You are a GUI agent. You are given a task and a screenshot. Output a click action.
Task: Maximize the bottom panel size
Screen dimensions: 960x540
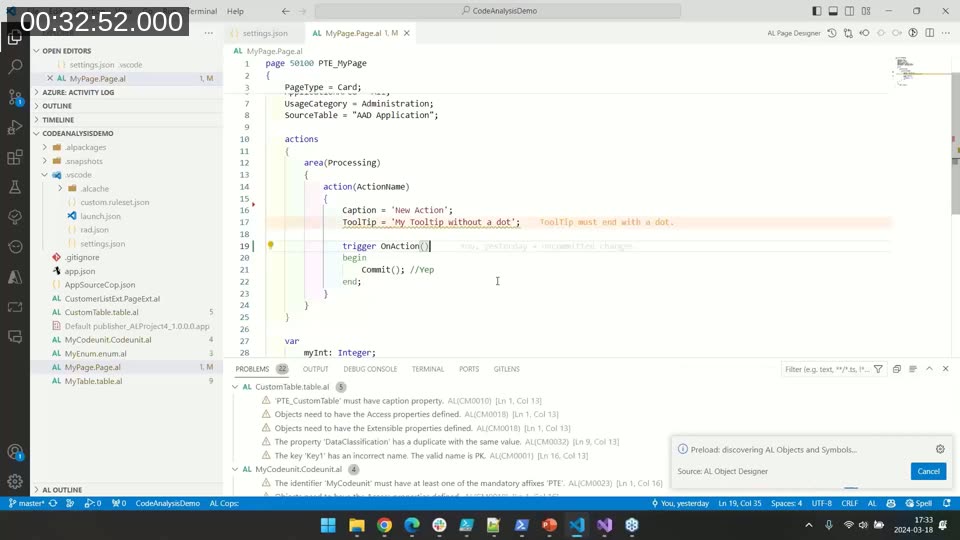click(x=929, y=369)
